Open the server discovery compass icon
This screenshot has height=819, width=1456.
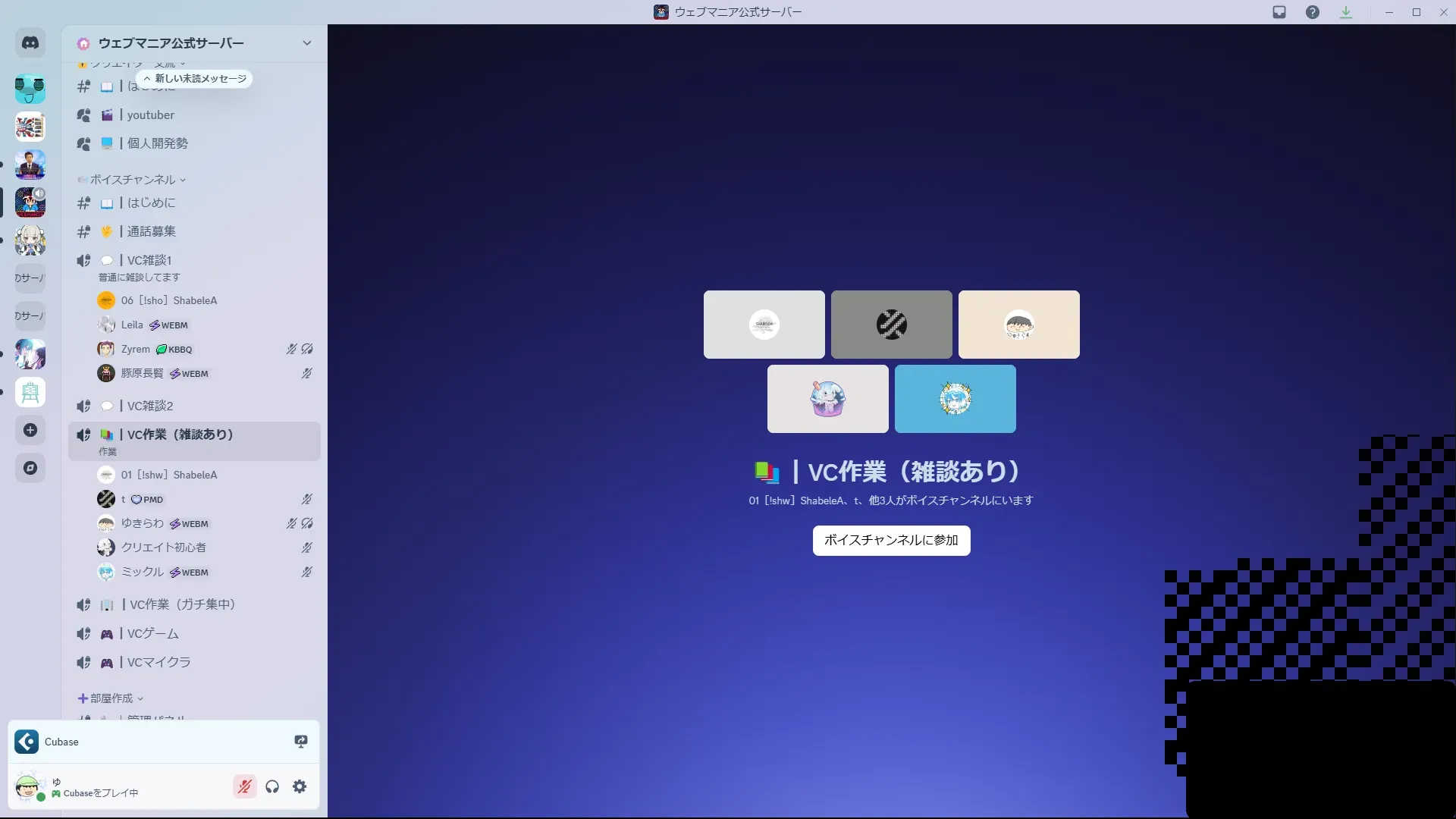30,468
